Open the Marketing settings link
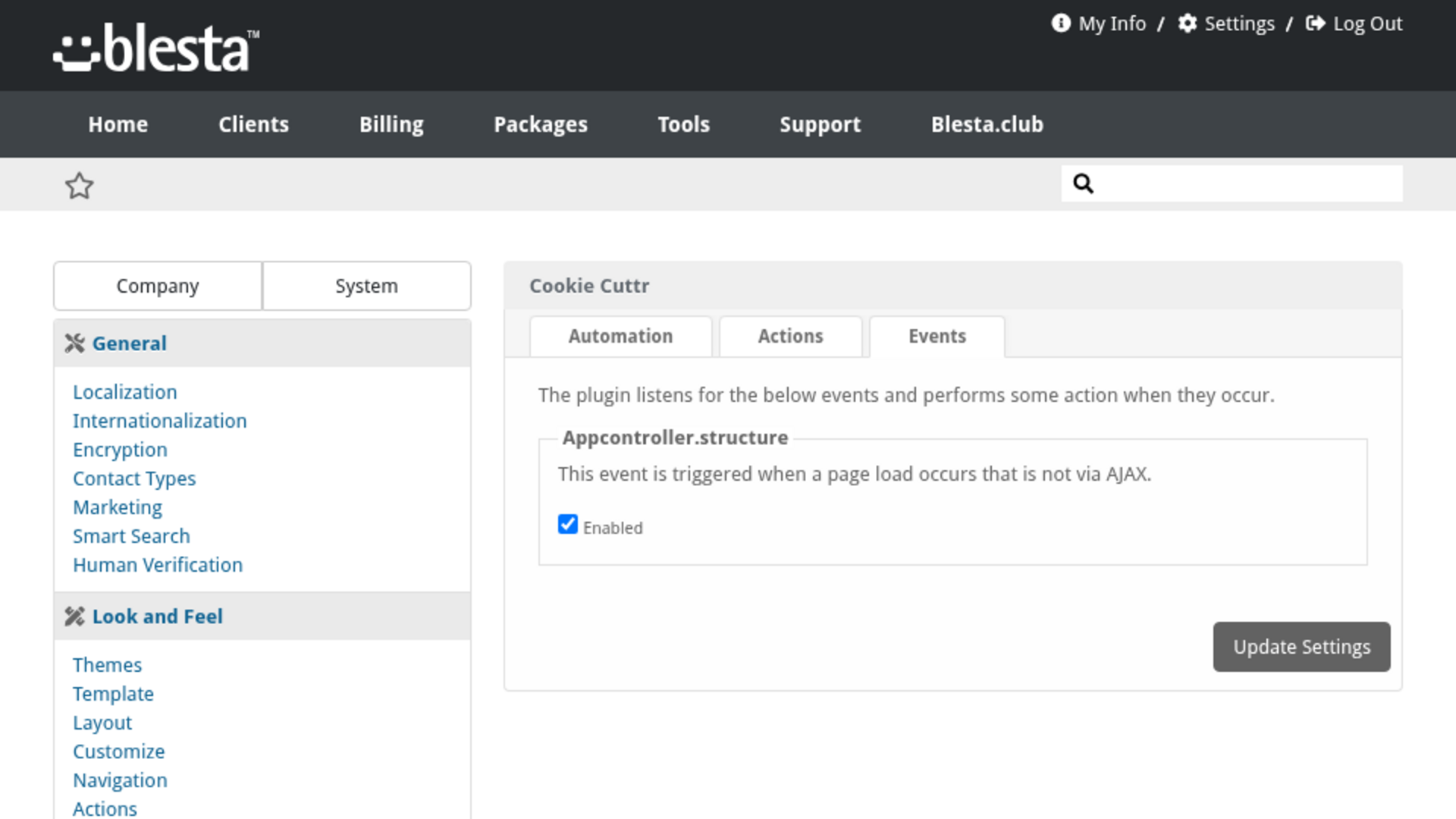 pos(118,507)
